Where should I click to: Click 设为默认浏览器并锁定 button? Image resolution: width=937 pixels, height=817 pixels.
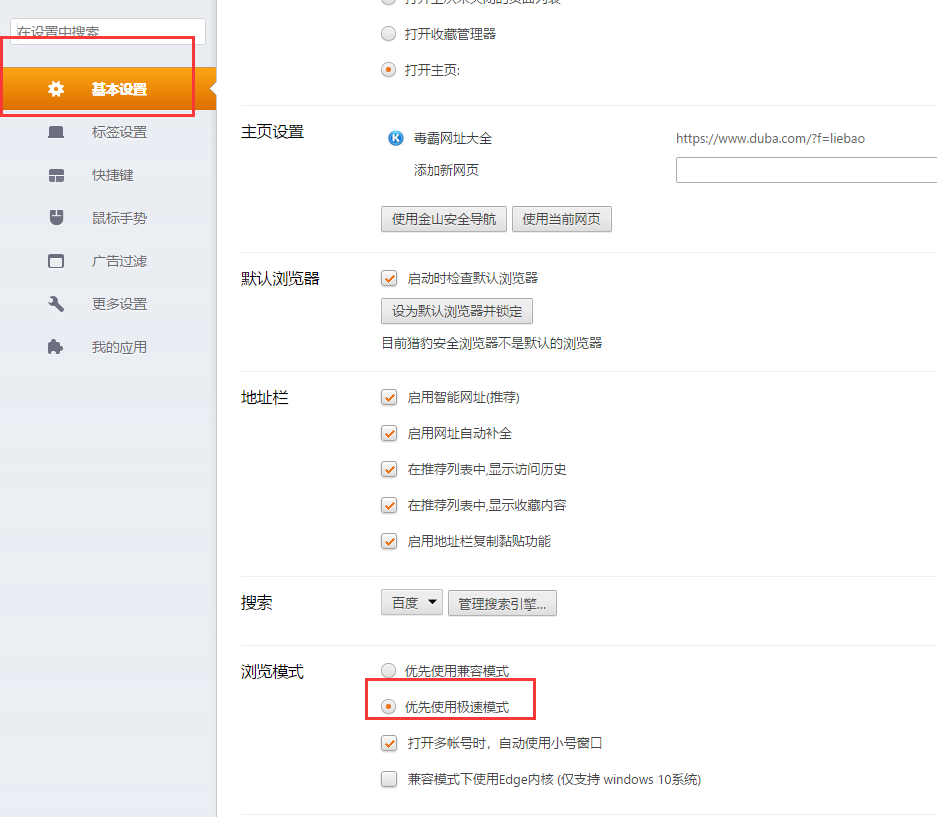[x=456, y=311]
